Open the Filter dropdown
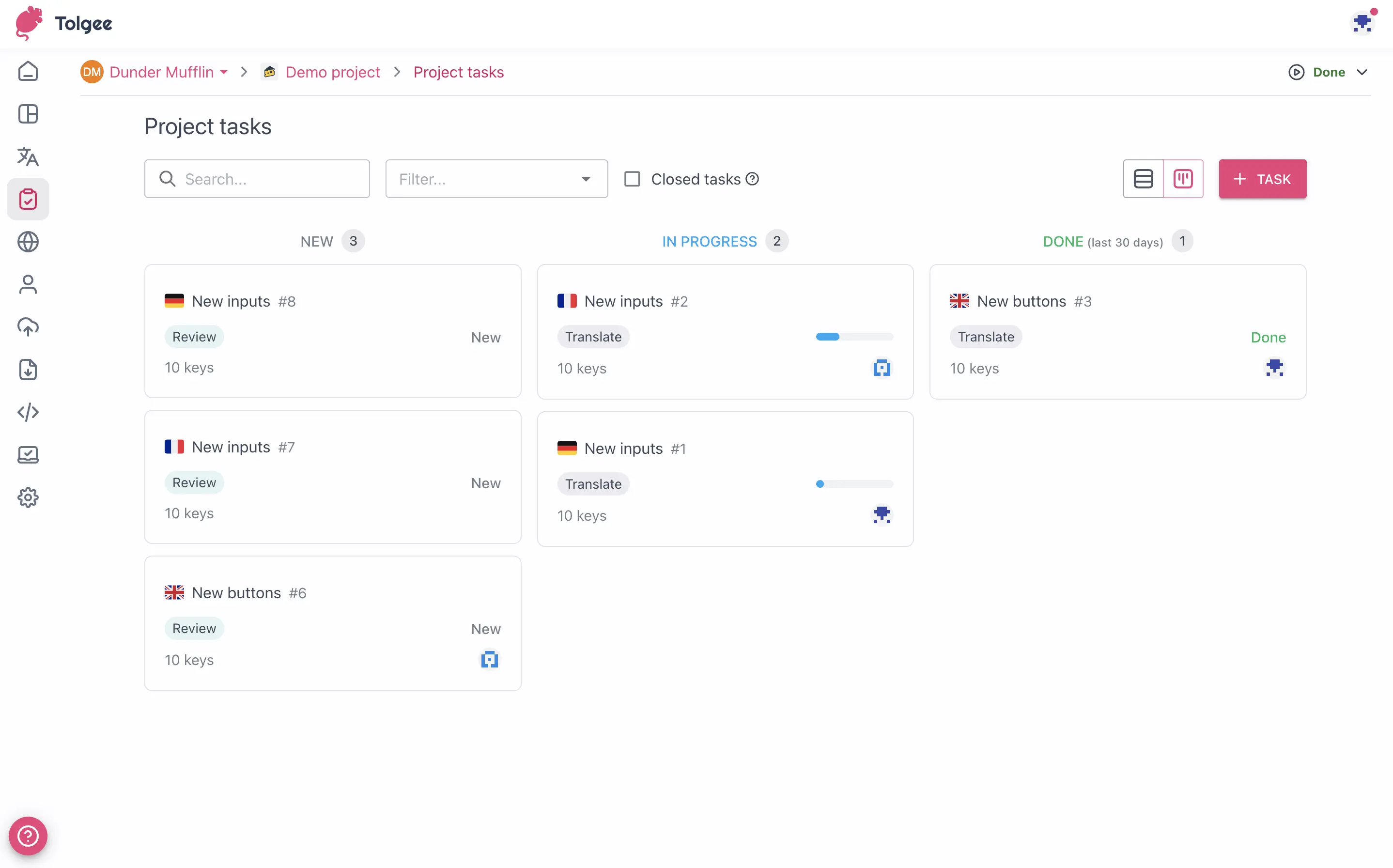Image resolution: width=1393 pixels, height=868 pixels. (496, 179)
